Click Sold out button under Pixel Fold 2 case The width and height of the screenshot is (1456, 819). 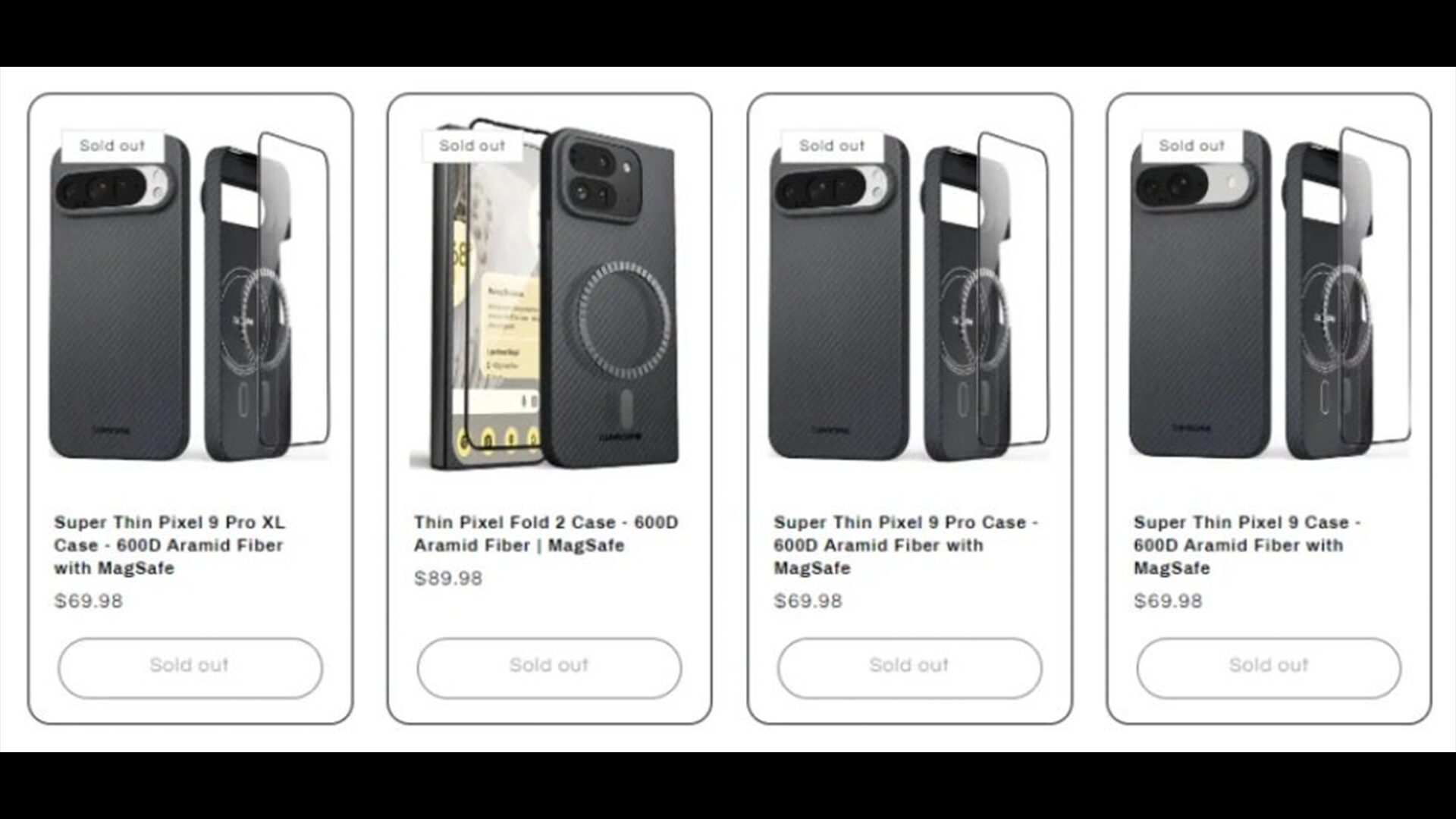tap(549, 667)
